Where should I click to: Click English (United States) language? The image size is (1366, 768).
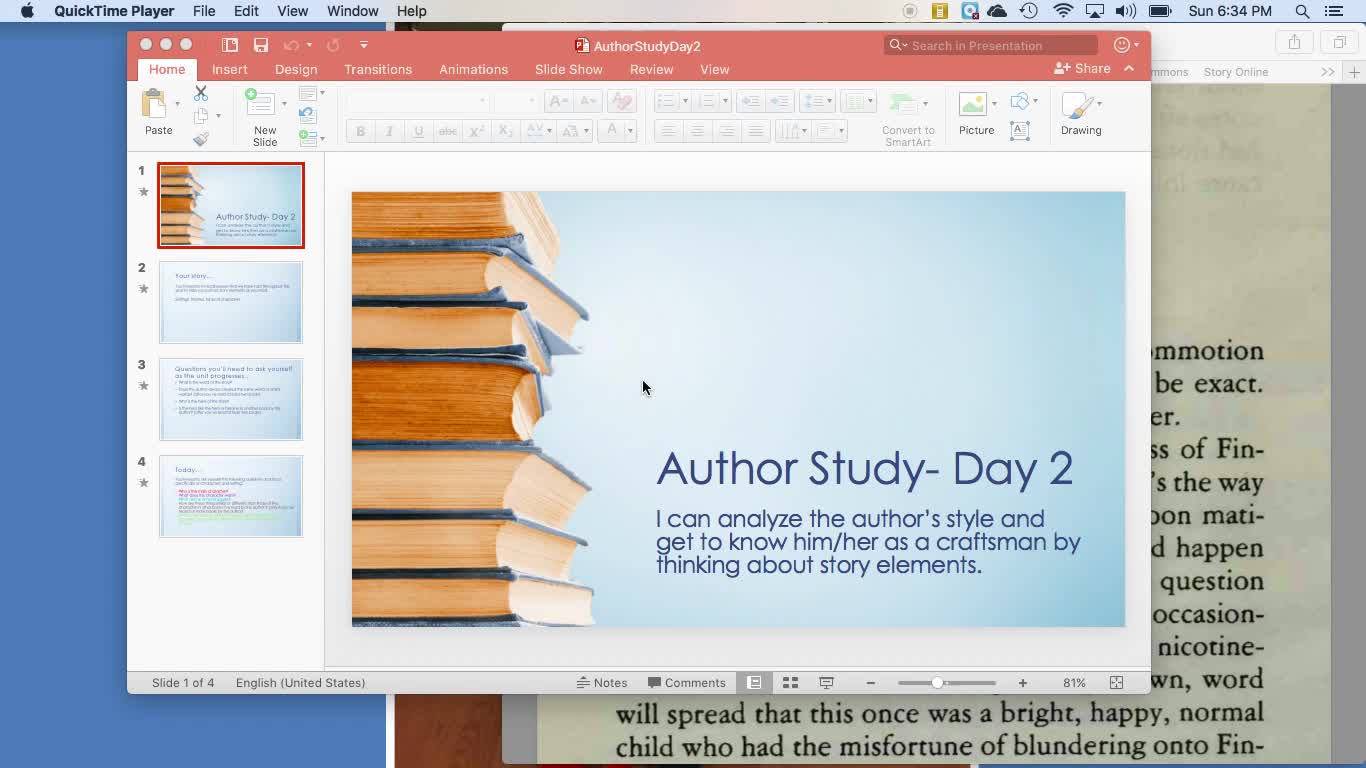[x=300, y=683]
